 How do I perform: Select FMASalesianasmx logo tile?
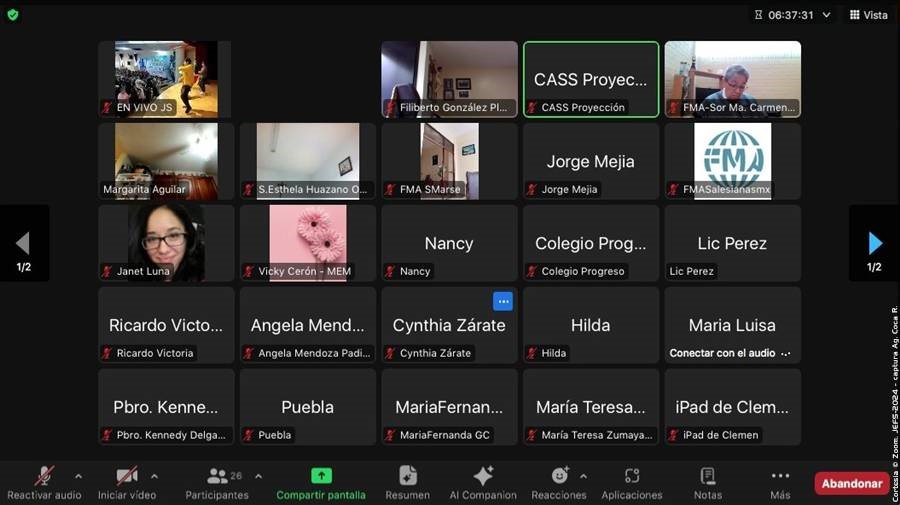(x=733, y=161)
